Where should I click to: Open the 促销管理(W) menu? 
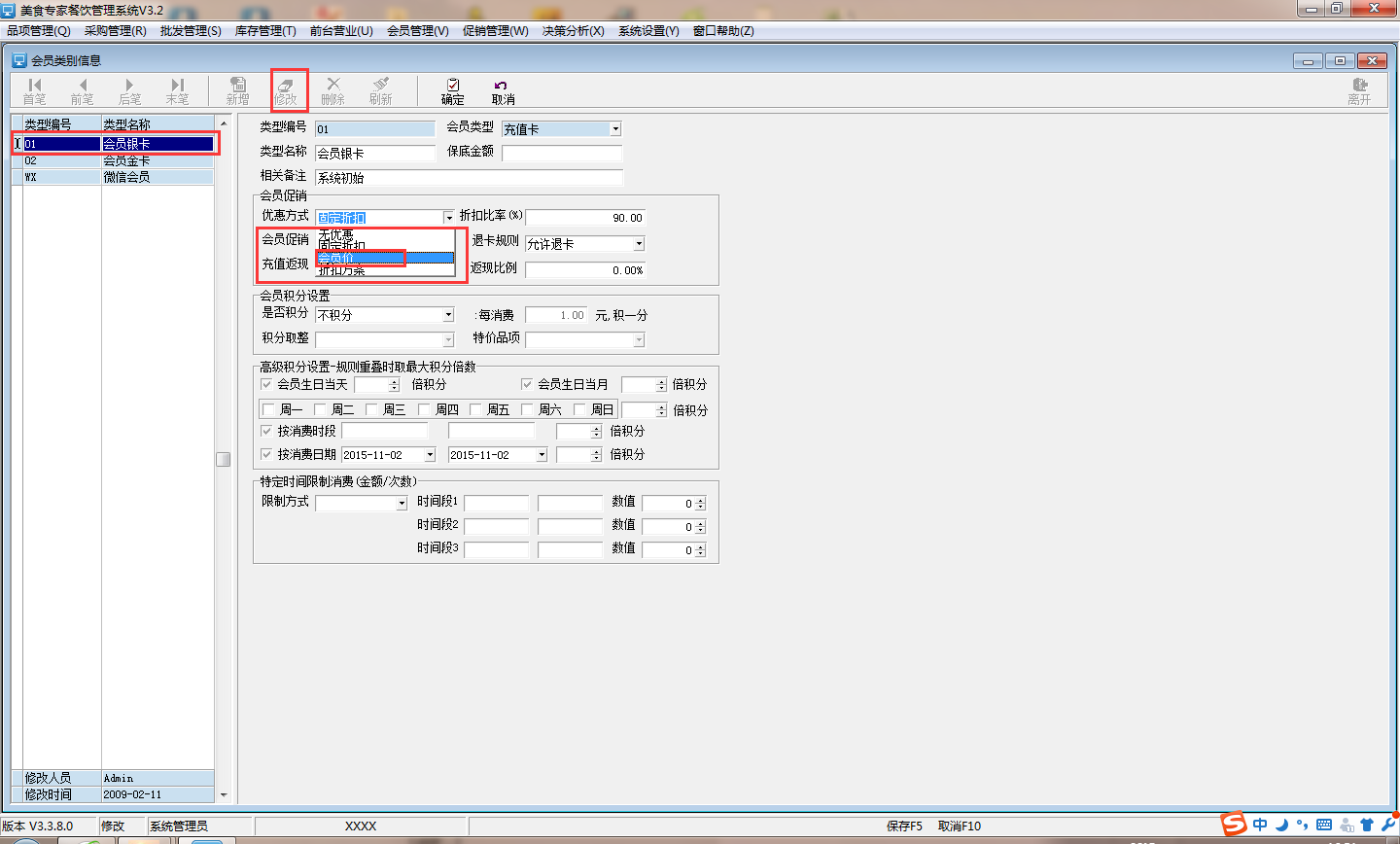pyautogui.click(x=495, y=31)
